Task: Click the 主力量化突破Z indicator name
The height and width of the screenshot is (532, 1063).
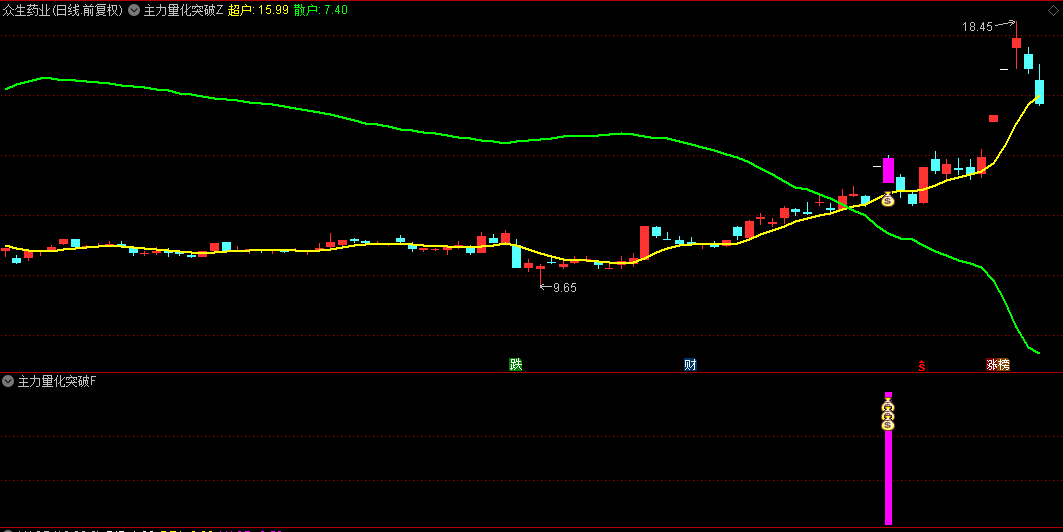Action: coord(183,10)
